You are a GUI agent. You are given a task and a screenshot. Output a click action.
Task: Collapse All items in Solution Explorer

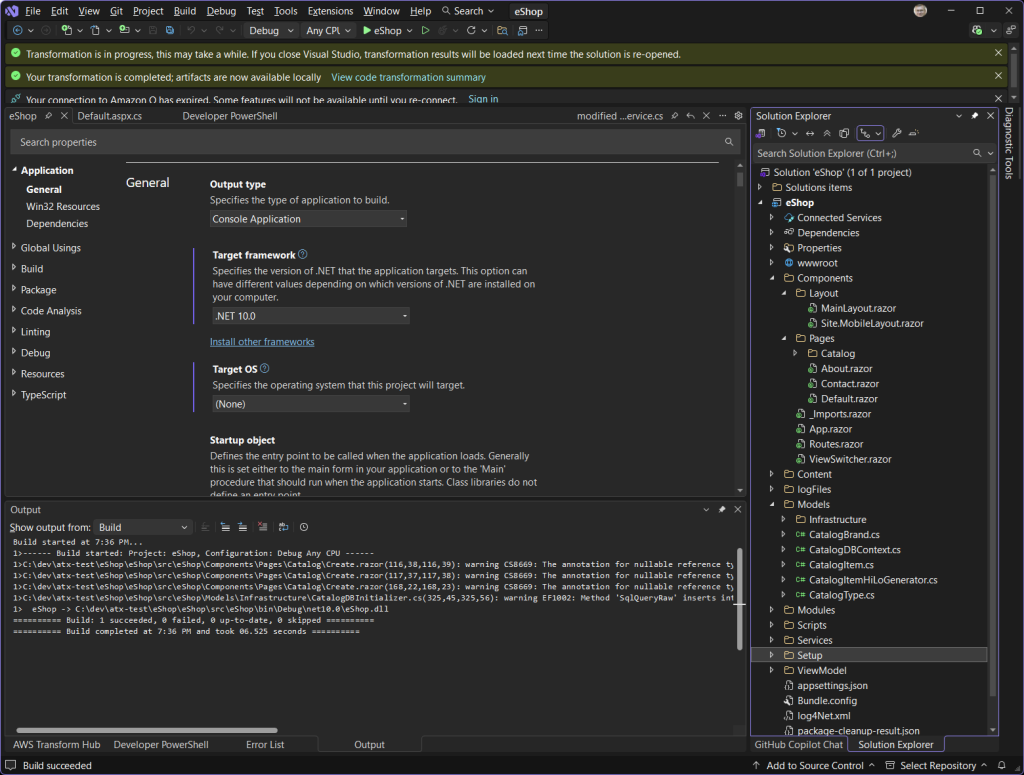[828, 133]
